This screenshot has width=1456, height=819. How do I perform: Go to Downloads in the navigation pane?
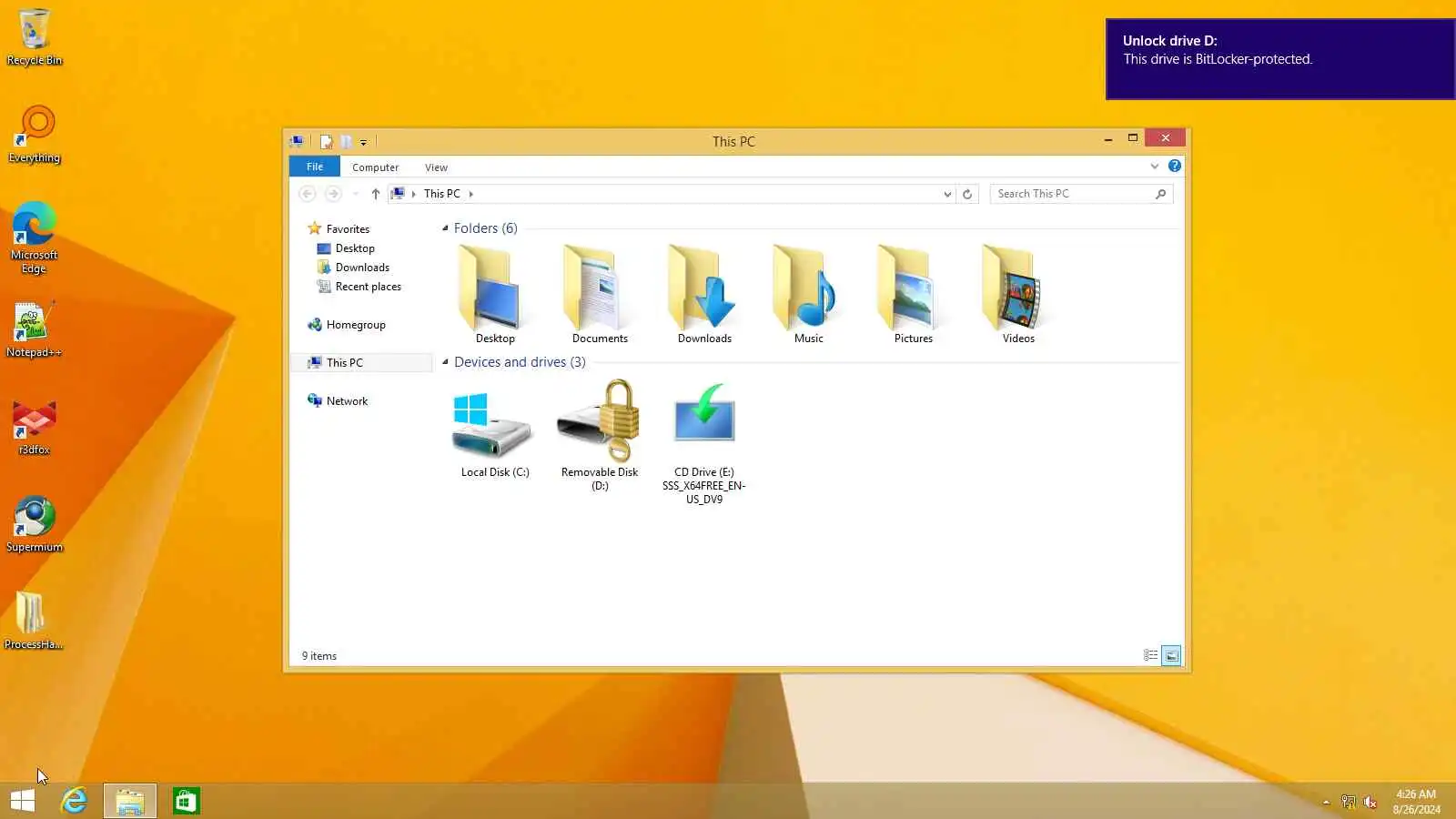(362, 268)
